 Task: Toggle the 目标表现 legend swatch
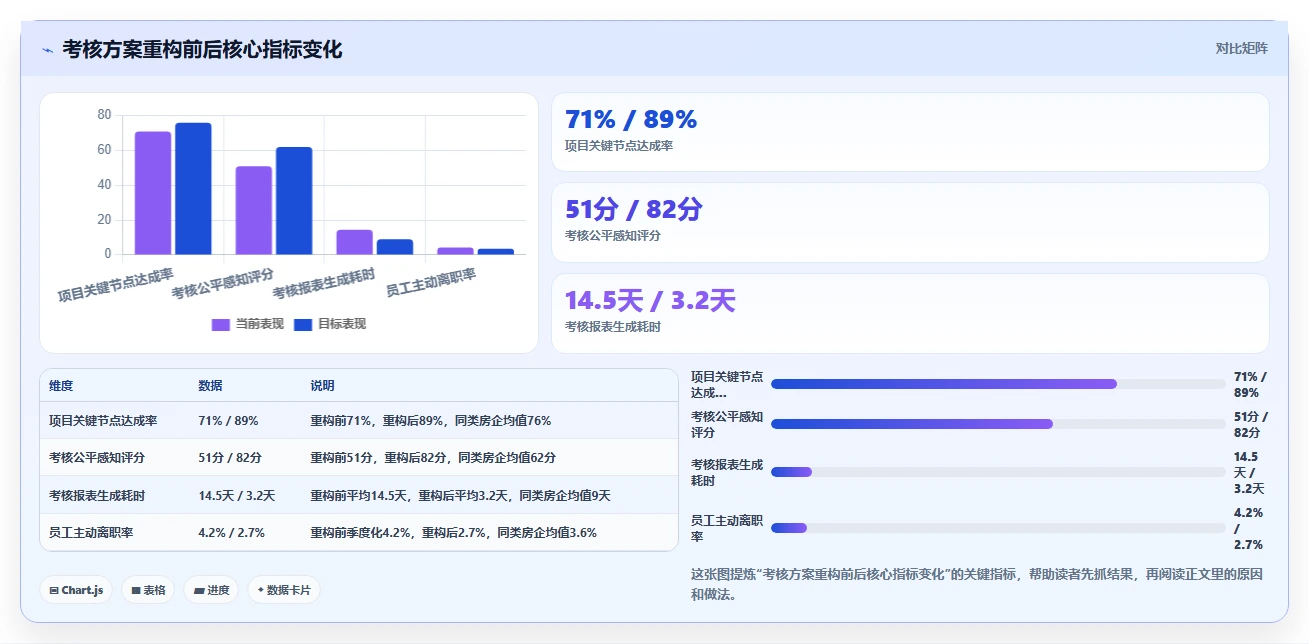(x=303, y=324)
